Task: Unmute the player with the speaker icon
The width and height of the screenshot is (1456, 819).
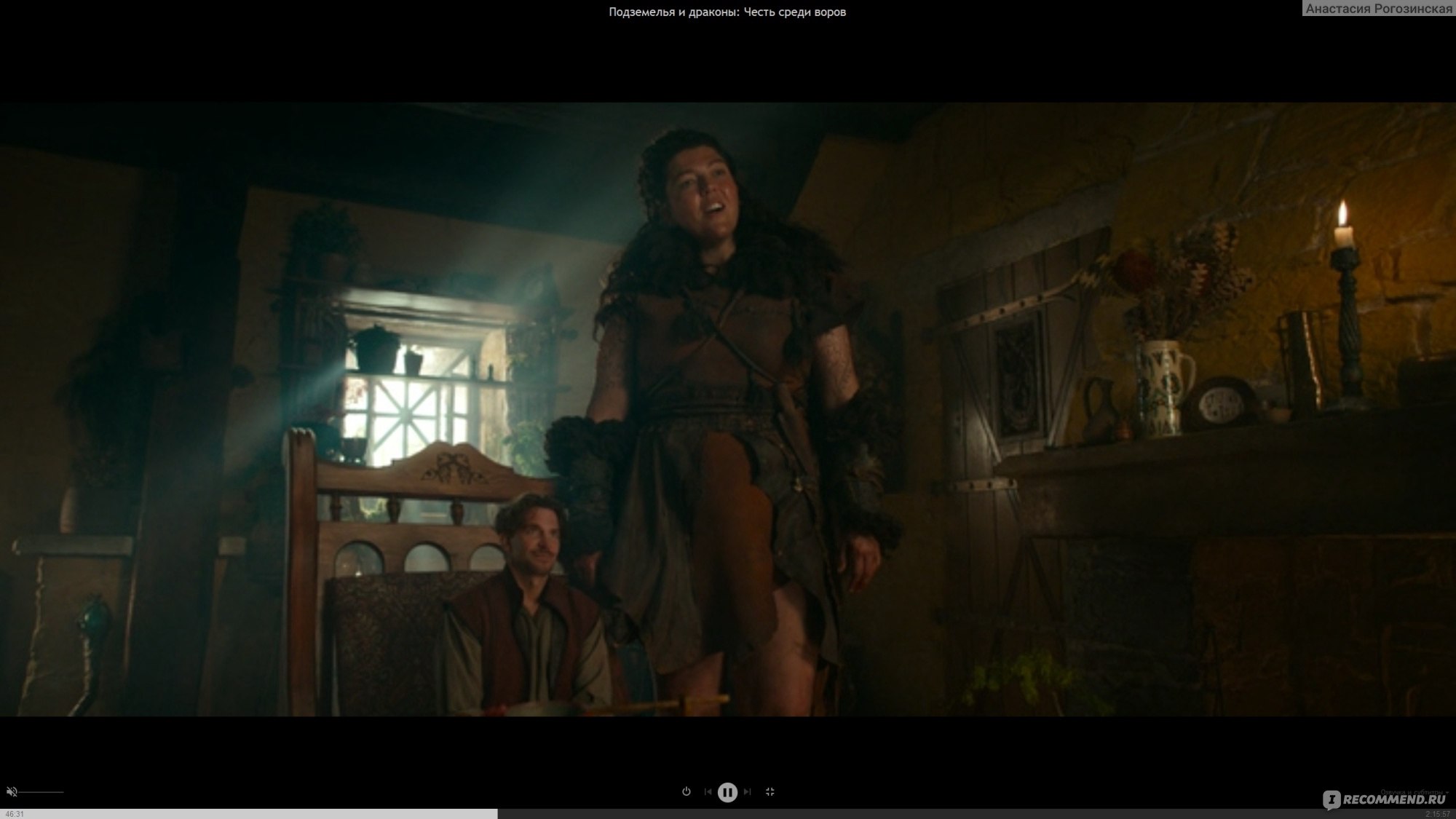Action: [x=11, y=791]
